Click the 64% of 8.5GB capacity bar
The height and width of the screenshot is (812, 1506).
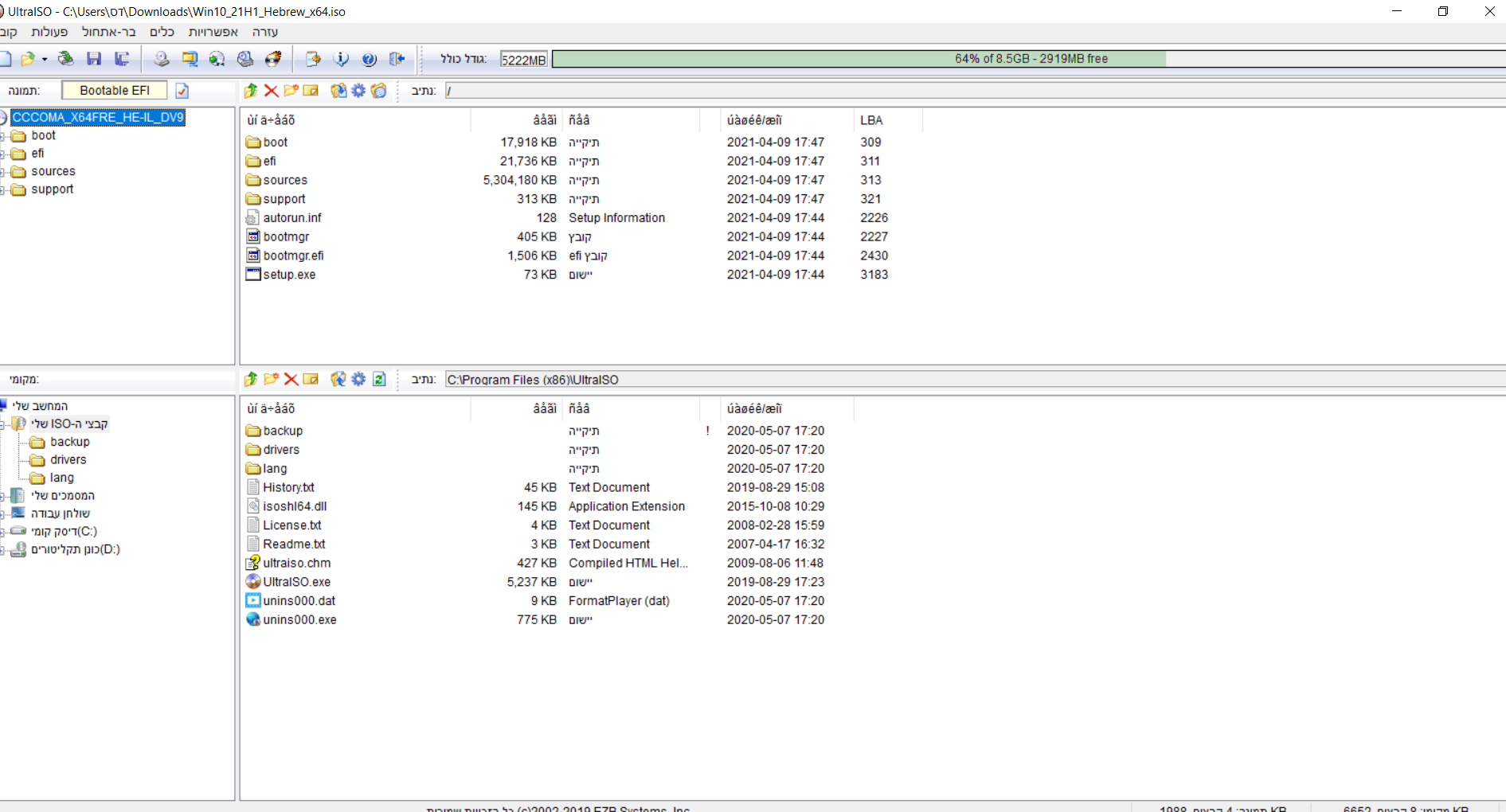1028,59
